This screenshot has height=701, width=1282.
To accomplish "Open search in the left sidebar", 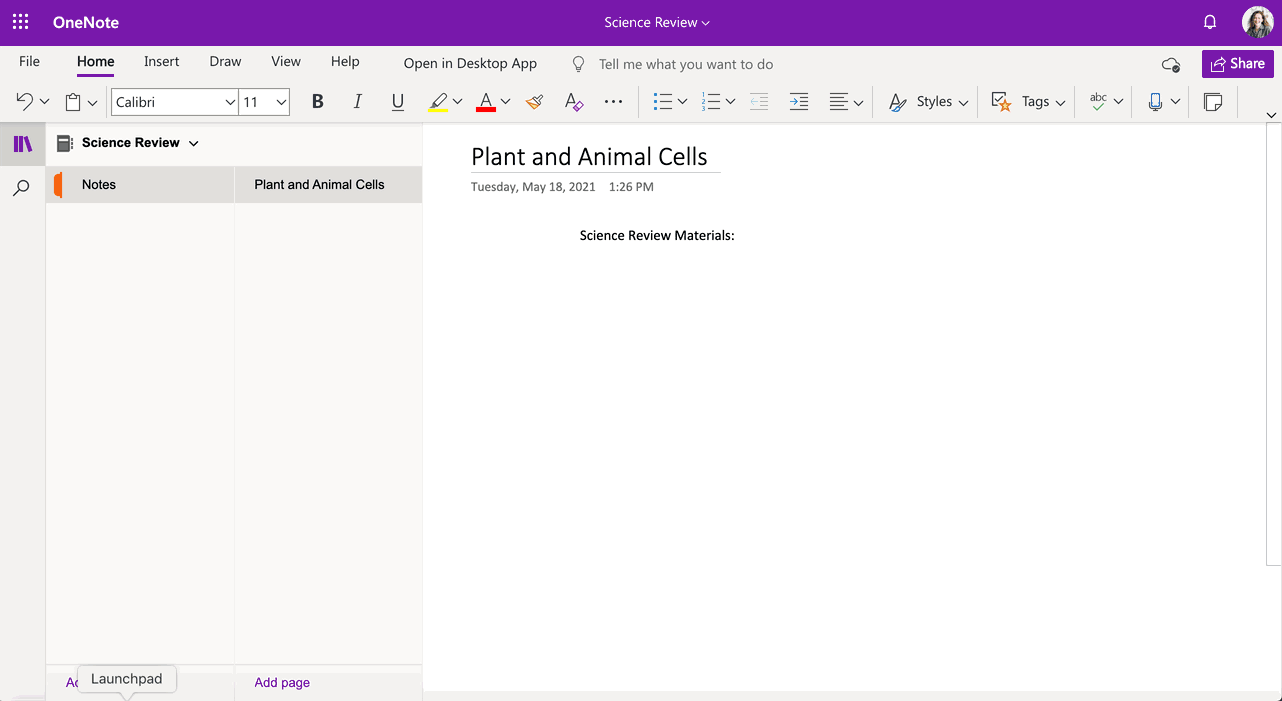I will point(21,187).
